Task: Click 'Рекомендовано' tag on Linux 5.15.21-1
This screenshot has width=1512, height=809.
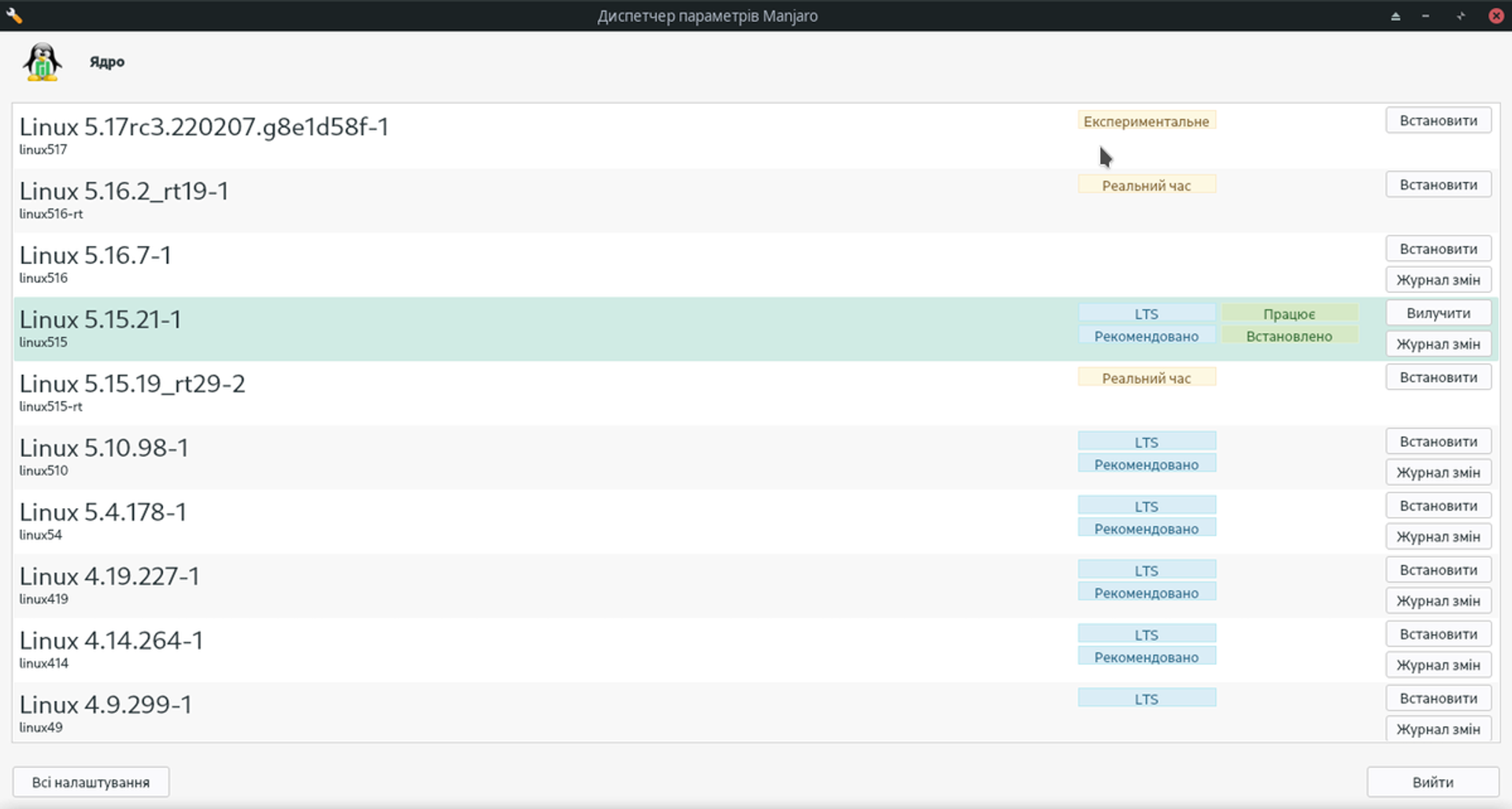Action: (x=1147, y=336)
